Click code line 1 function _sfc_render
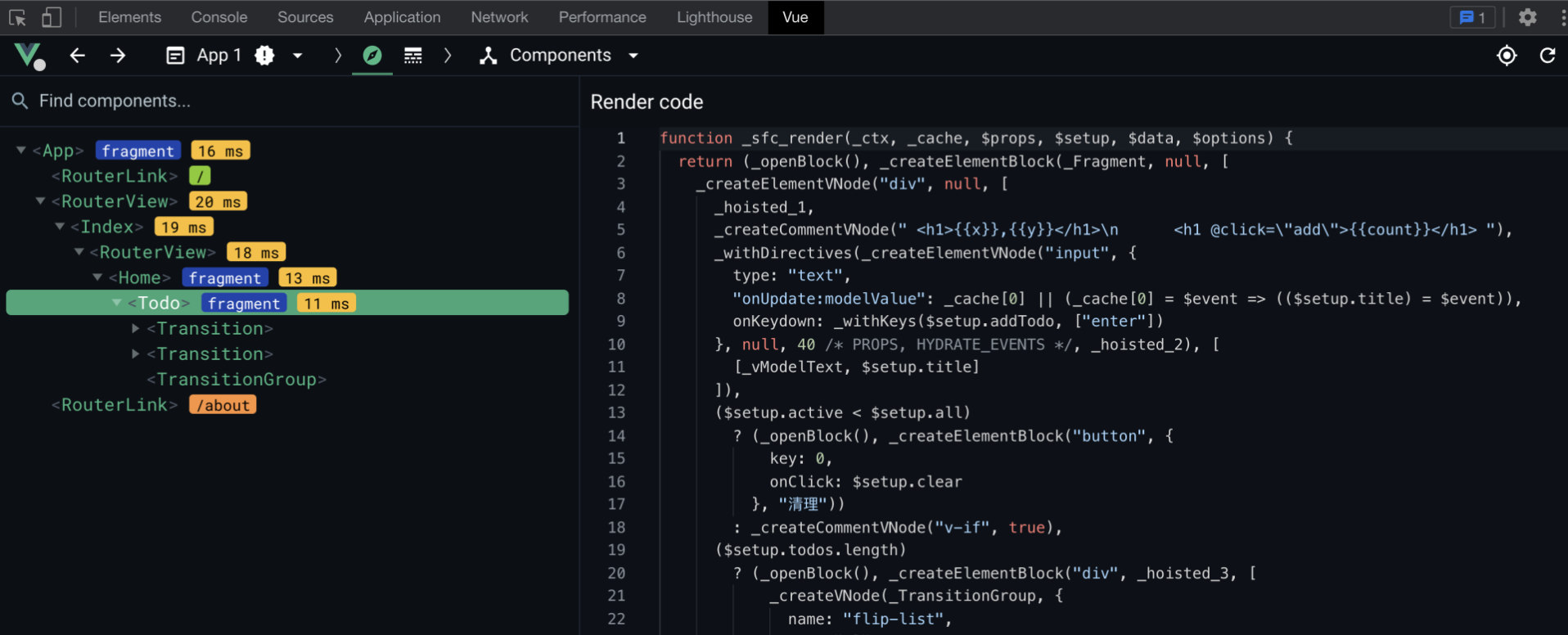1568x635 pixels. click(975, 138)
